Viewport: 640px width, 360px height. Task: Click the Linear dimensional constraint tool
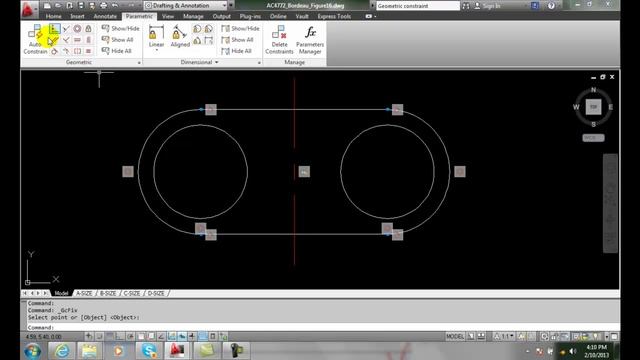[x=156, y=36]
